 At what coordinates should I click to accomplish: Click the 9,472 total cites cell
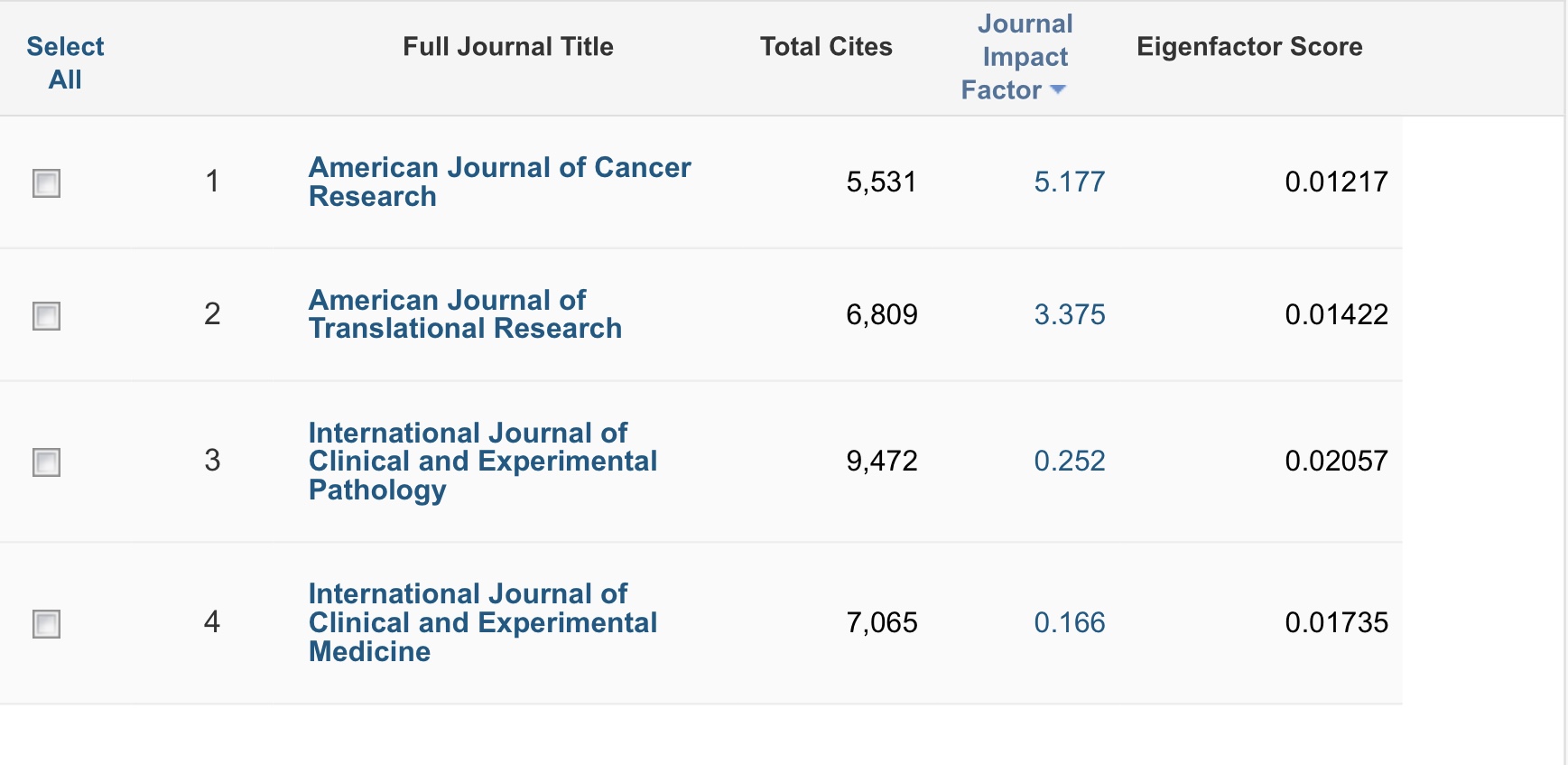tap(881, 462)
